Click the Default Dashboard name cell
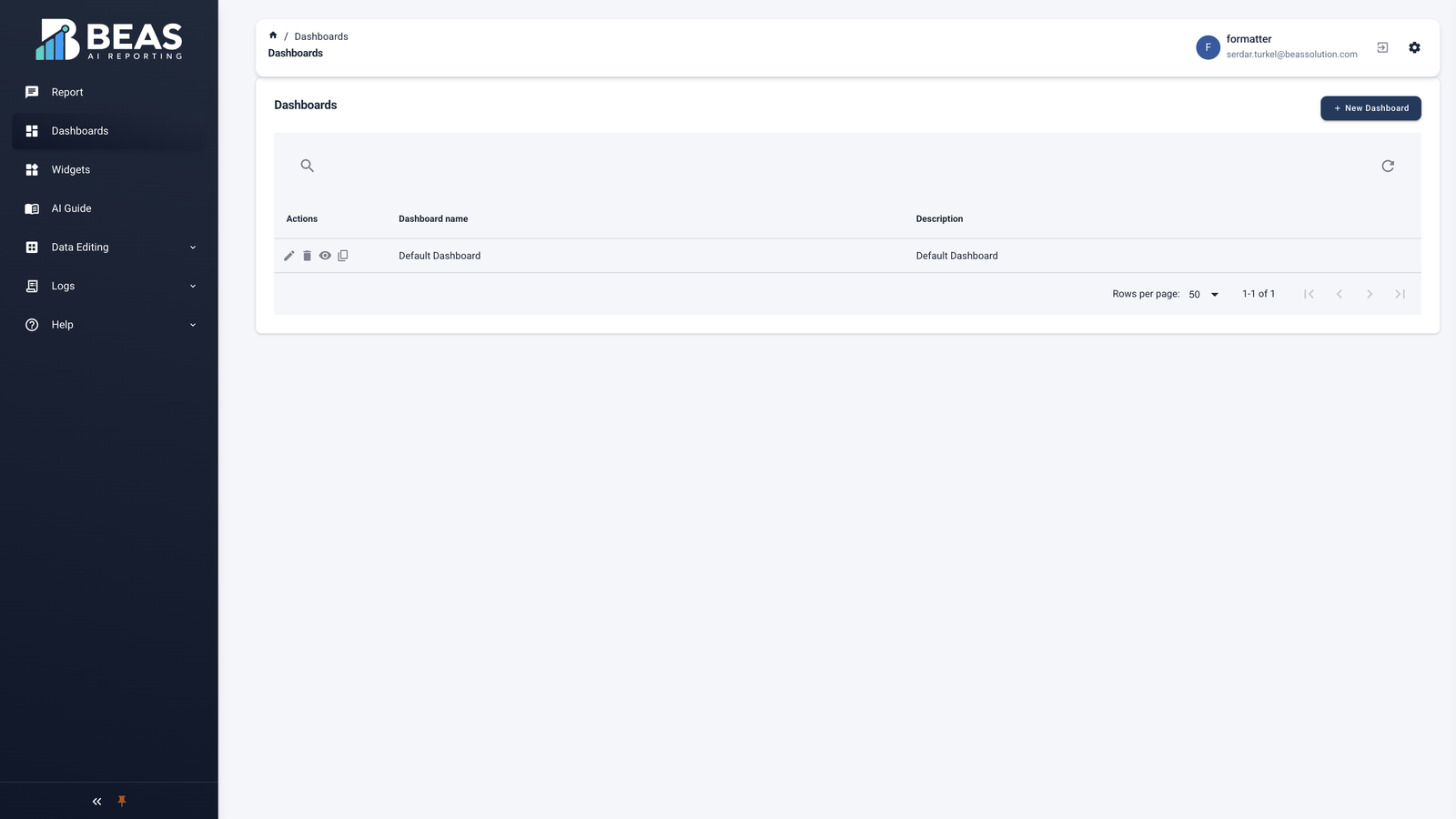The width and height of the screenshot is (1456, 819). point(440,256)
